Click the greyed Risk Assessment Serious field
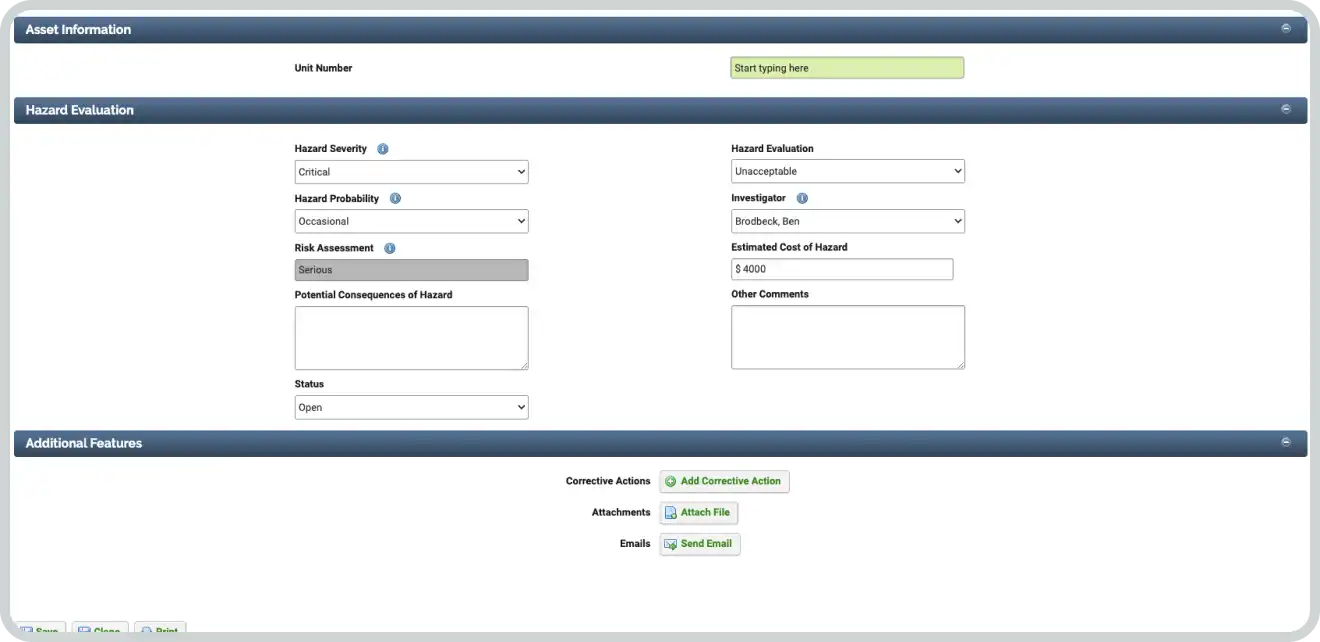The width and height of the screenshot is (1320, 642). 411,270
